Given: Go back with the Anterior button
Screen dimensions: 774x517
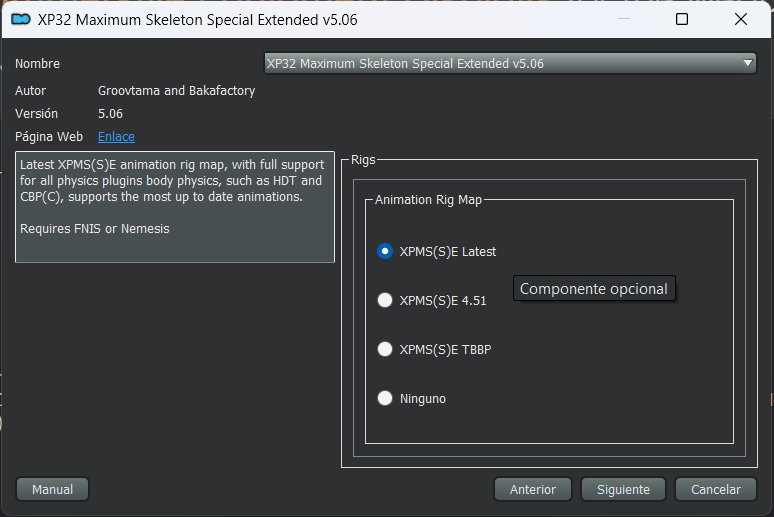Looking at the screenshot, I should pyautogui.click(x=532, y=490).
